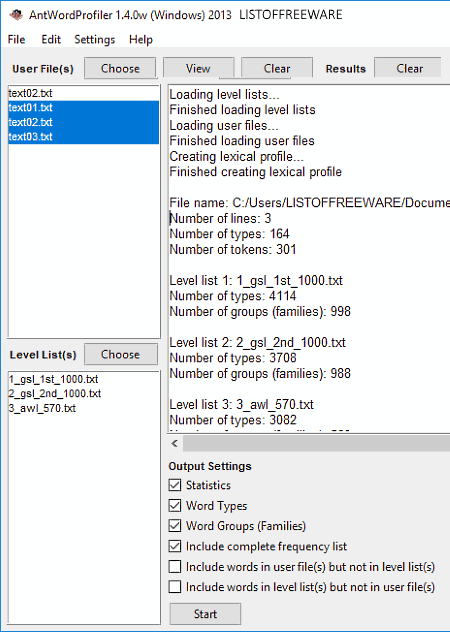Select highlighted text02.txt in user files list

tap(83, 122)
